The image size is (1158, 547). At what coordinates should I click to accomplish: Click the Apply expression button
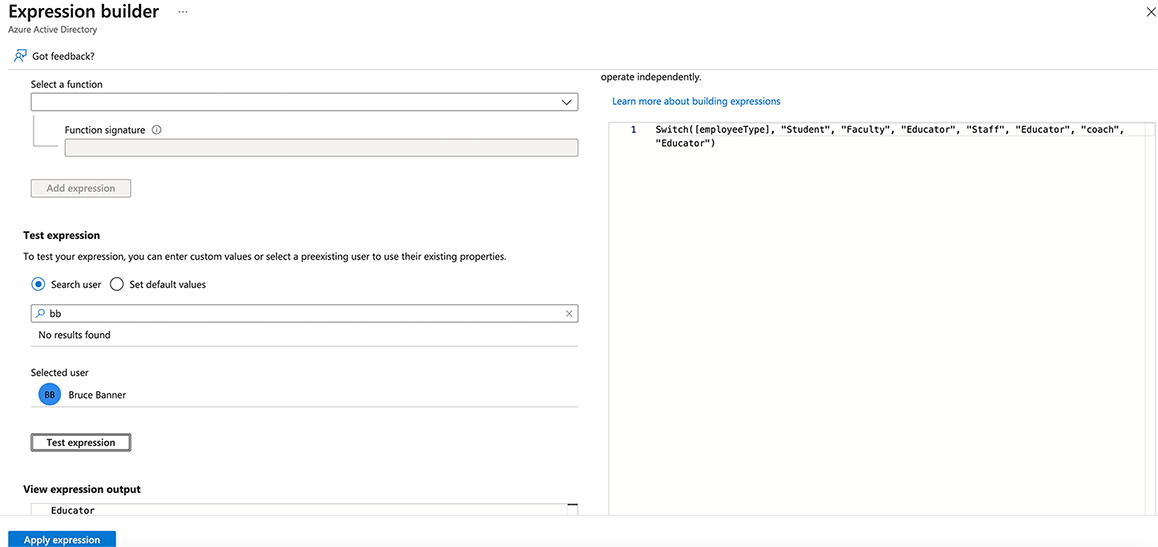(62, 540)
